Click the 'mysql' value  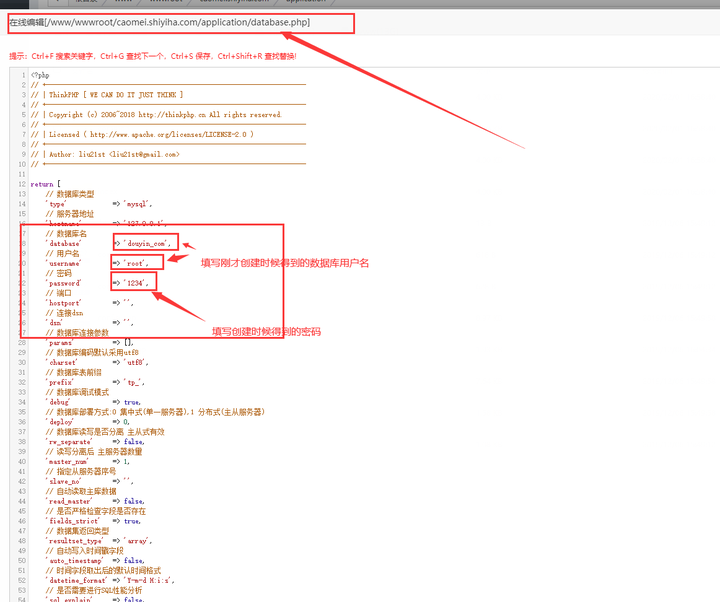(x=138, y=204)
